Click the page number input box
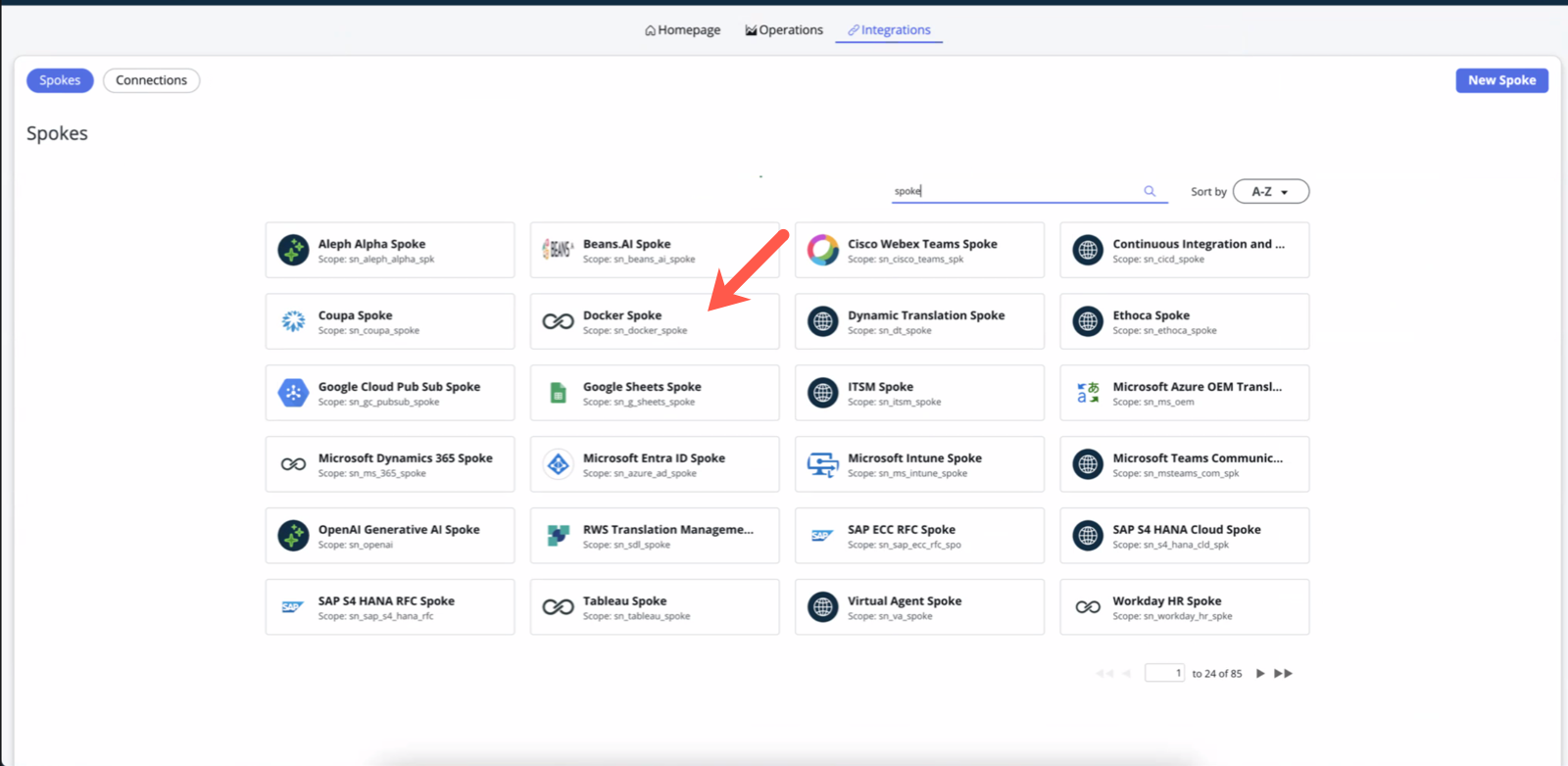 click(x=1164, y=673)
